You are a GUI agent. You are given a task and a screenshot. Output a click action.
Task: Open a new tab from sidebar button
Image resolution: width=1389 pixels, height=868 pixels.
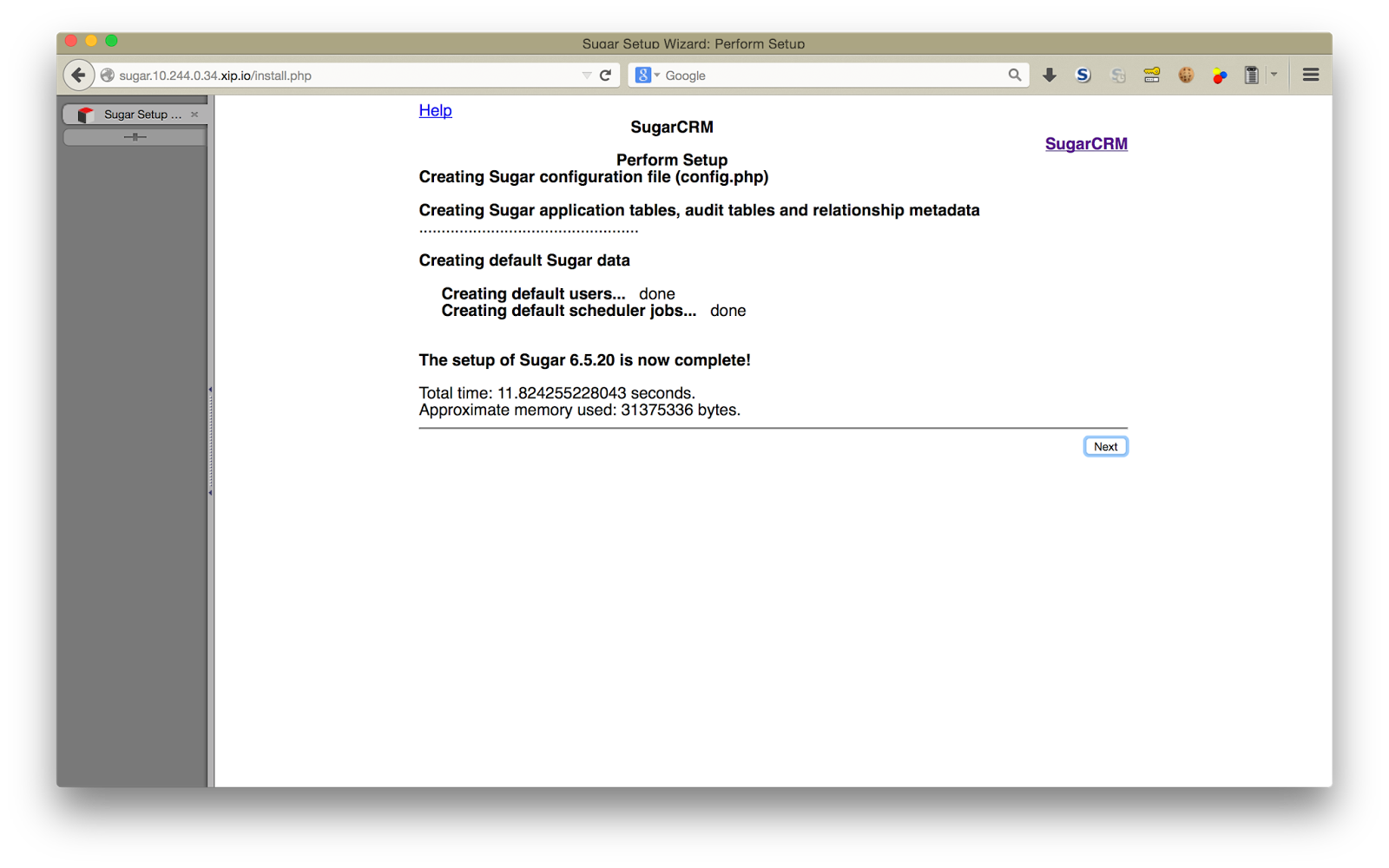point(135,137)
